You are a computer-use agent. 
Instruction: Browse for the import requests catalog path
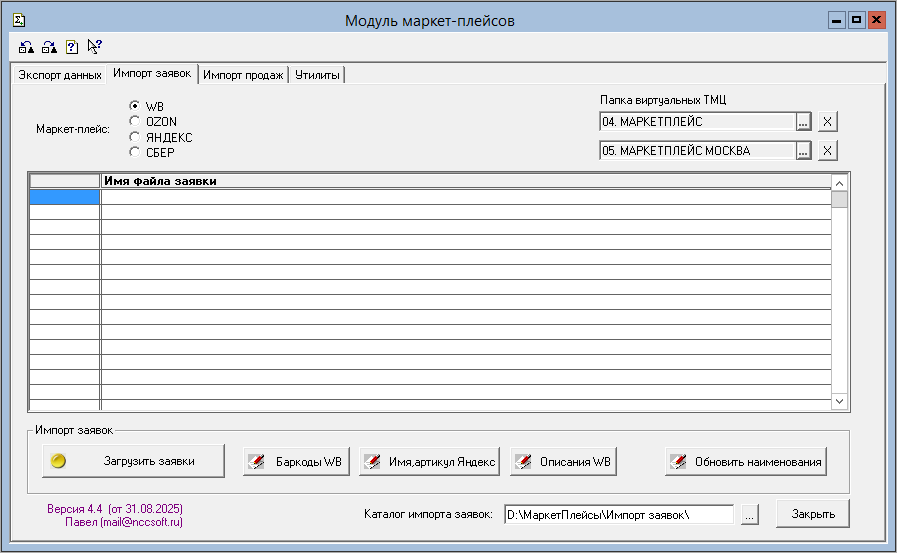[x=751, y=514]
